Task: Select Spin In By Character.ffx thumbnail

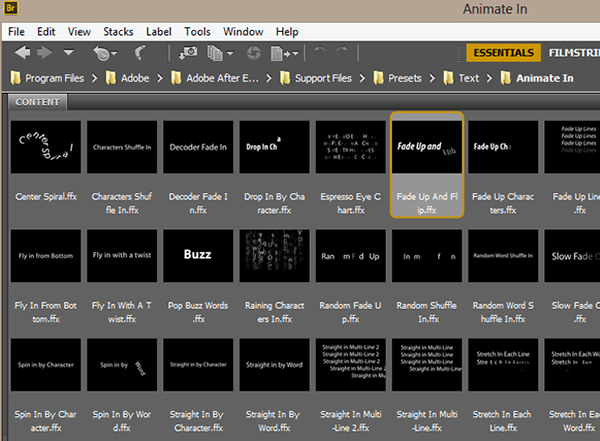Action: 46,364
